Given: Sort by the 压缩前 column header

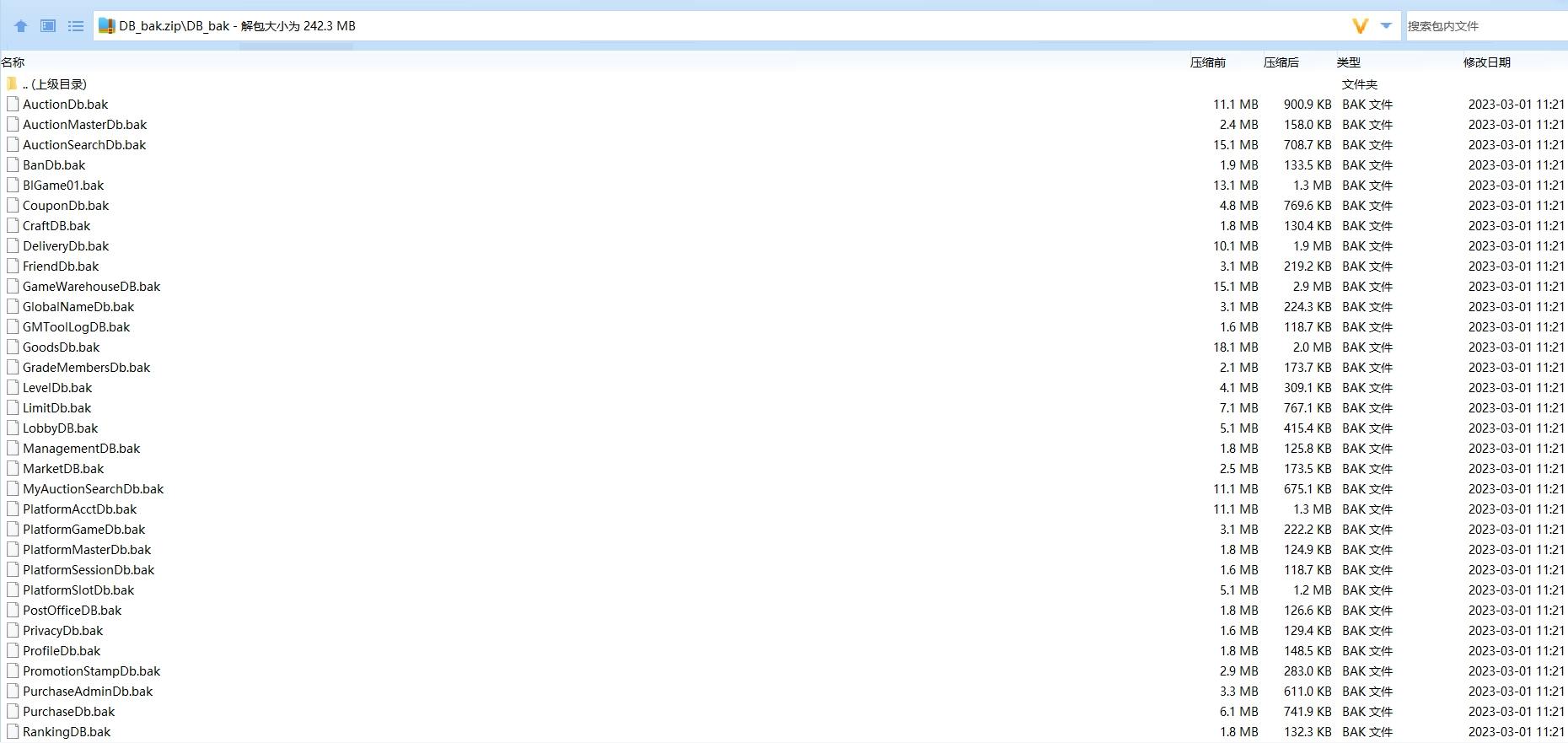Looking at the screenshot, I should 1208,62.
